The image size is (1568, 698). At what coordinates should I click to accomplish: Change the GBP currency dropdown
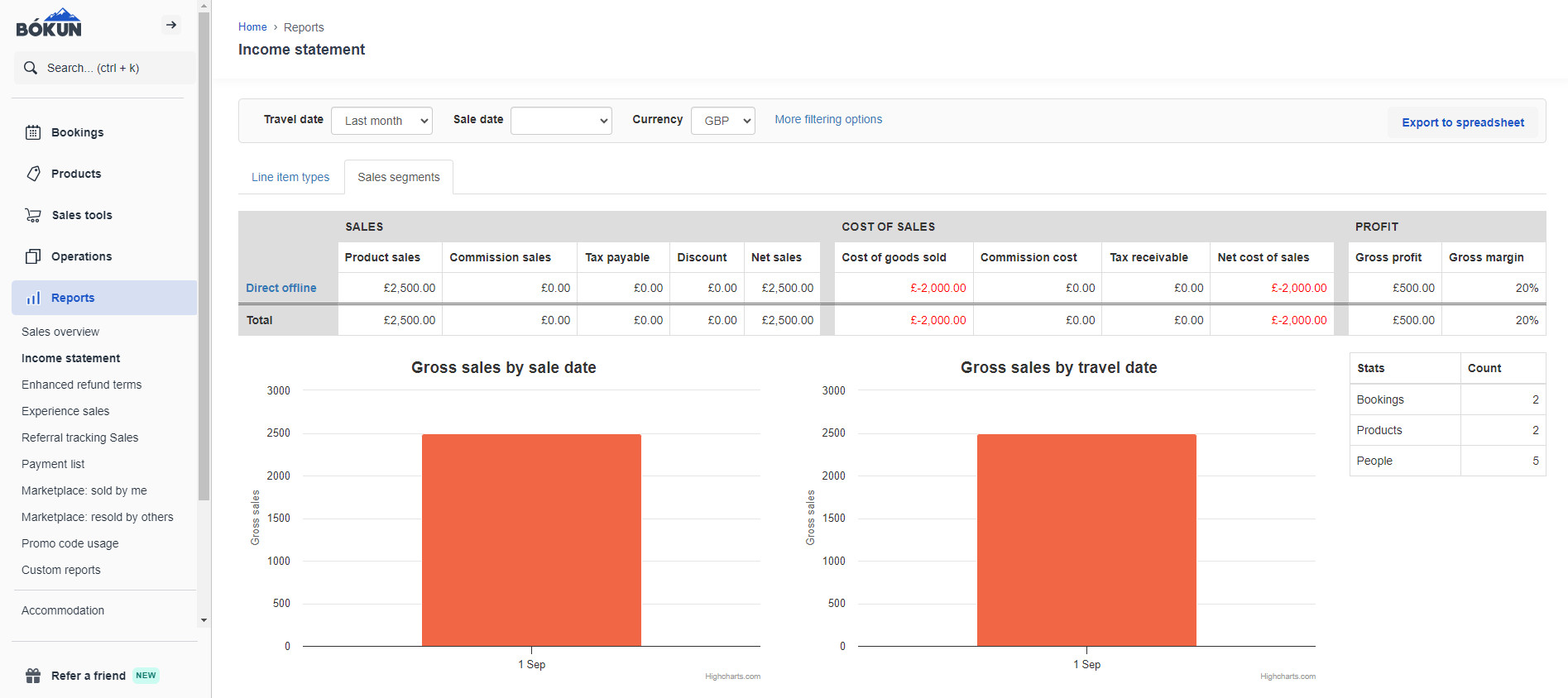tap(722, 121)
